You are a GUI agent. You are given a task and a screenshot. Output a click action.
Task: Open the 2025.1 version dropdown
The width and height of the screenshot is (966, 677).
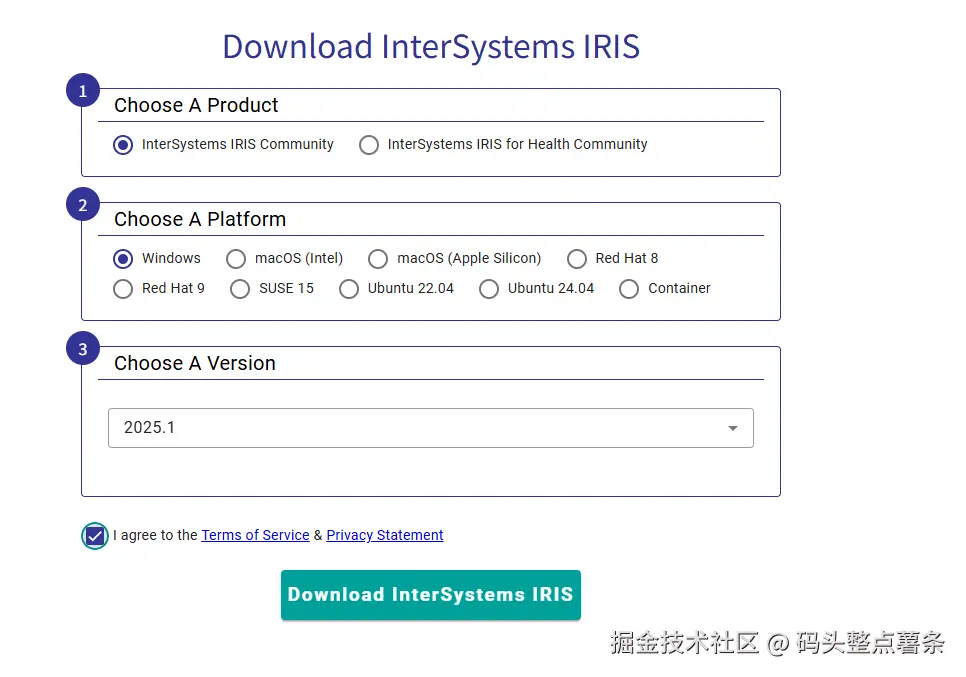431,428
